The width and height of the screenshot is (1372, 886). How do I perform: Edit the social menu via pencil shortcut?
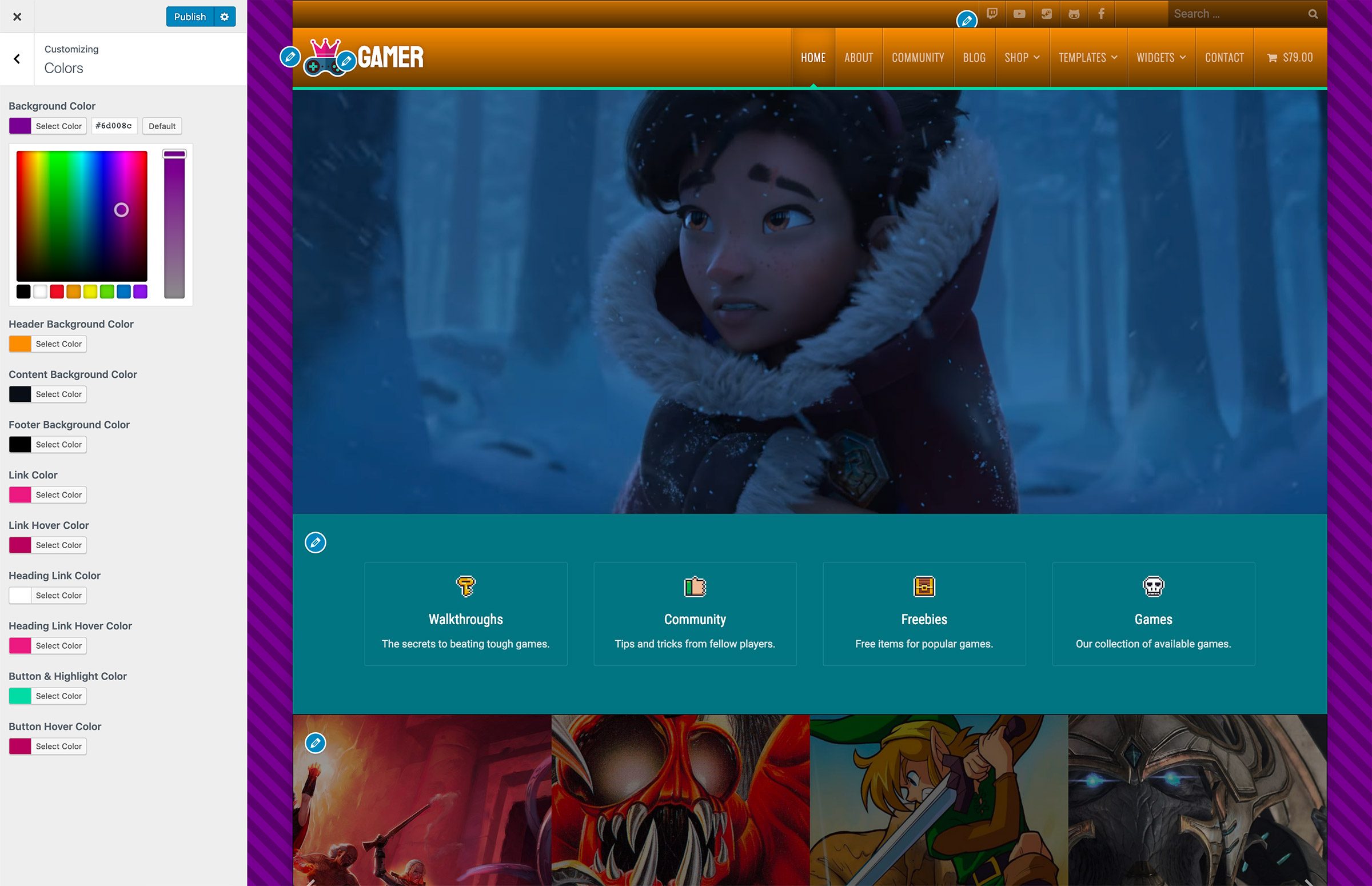click(x=967, y=21)
